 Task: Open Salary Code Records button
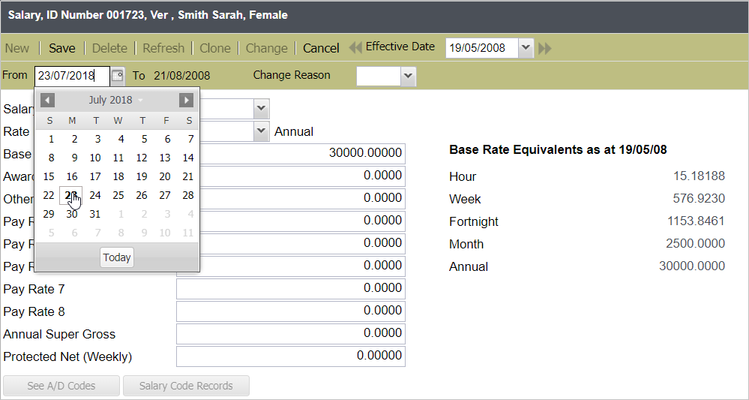[186, 386]
